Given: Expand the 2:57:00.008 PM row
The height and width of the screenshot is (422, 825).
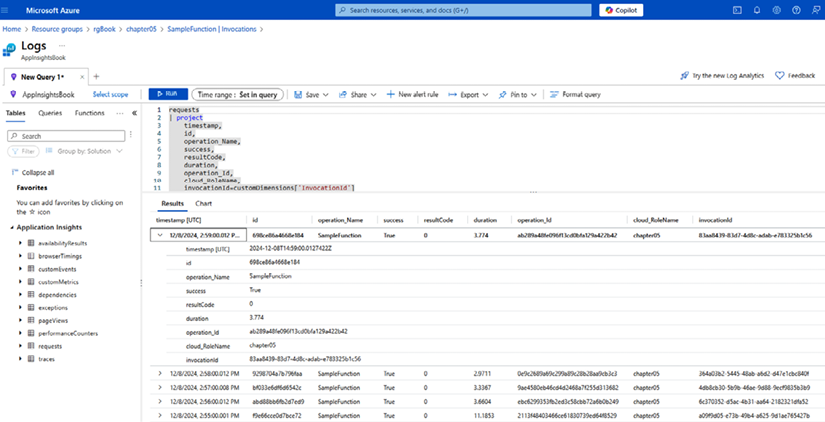Looking at the screenshot, I should [x=160, y=388].
